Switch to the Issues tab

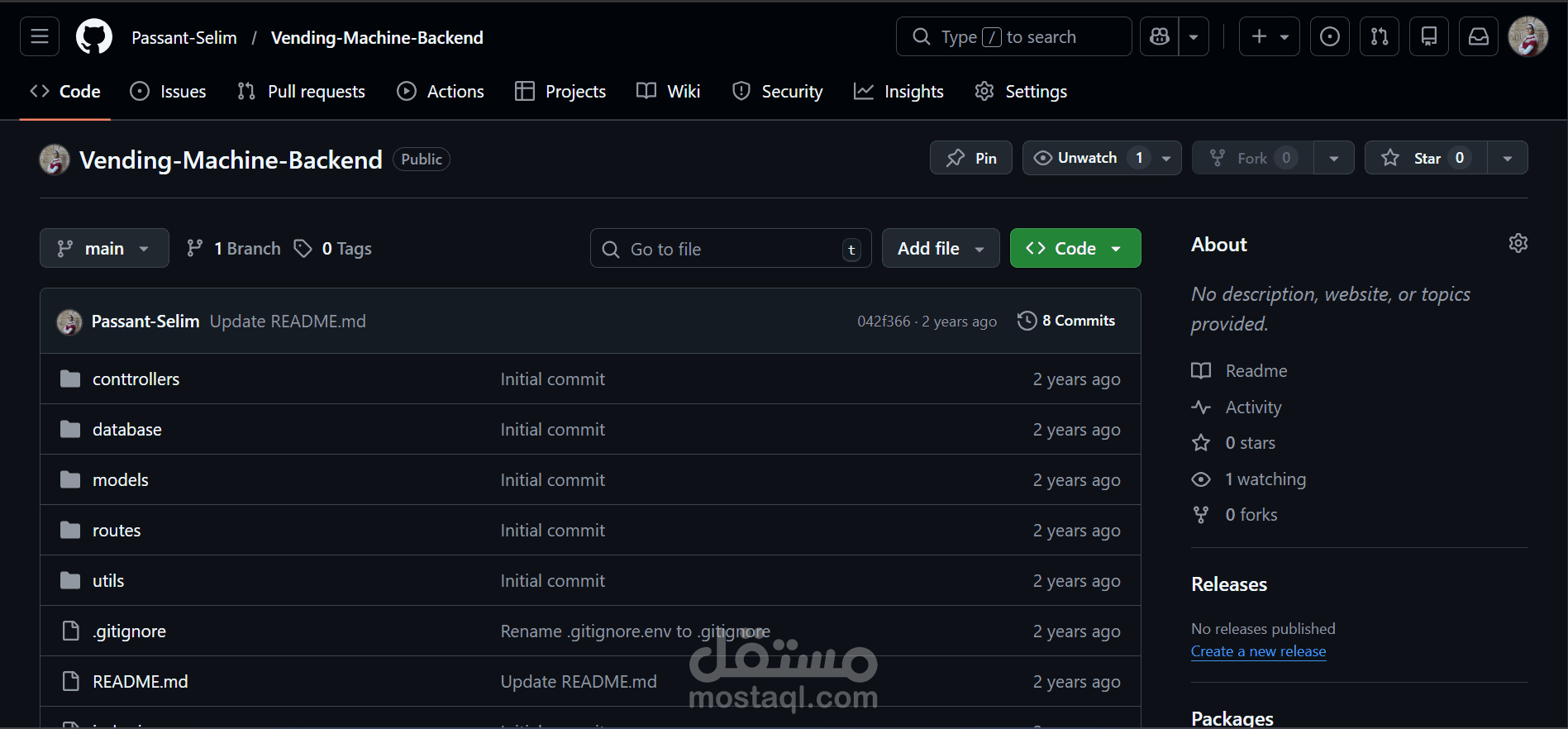(x=169, y=92)
